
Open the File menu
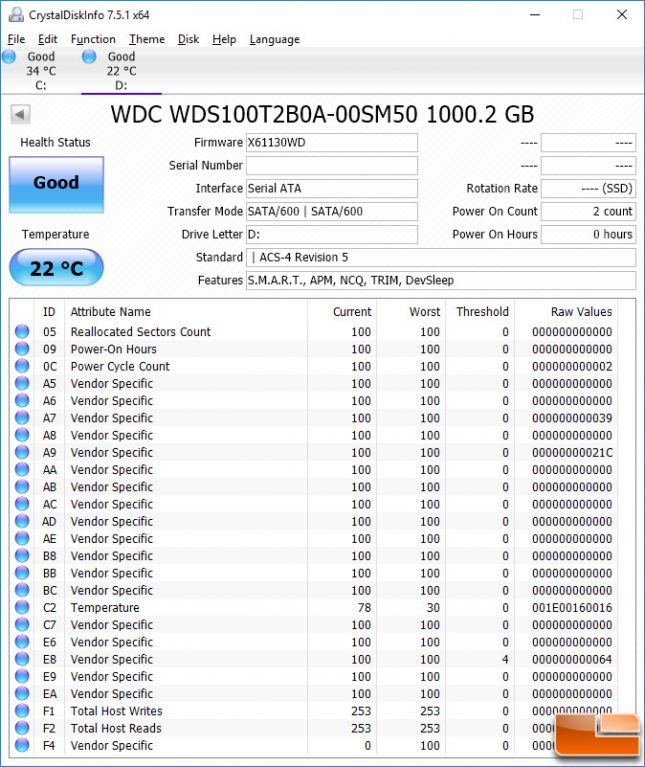(16, 39)
